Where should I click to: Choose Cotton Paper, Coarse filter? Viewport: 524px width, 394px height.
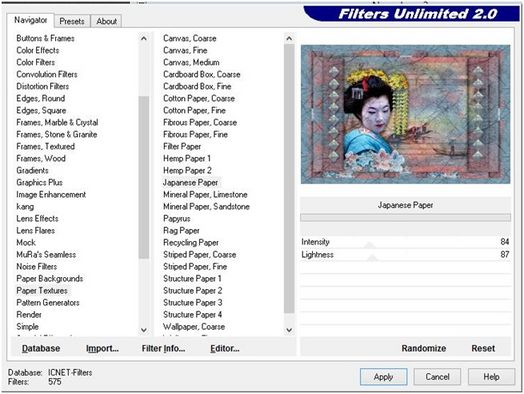199,99
